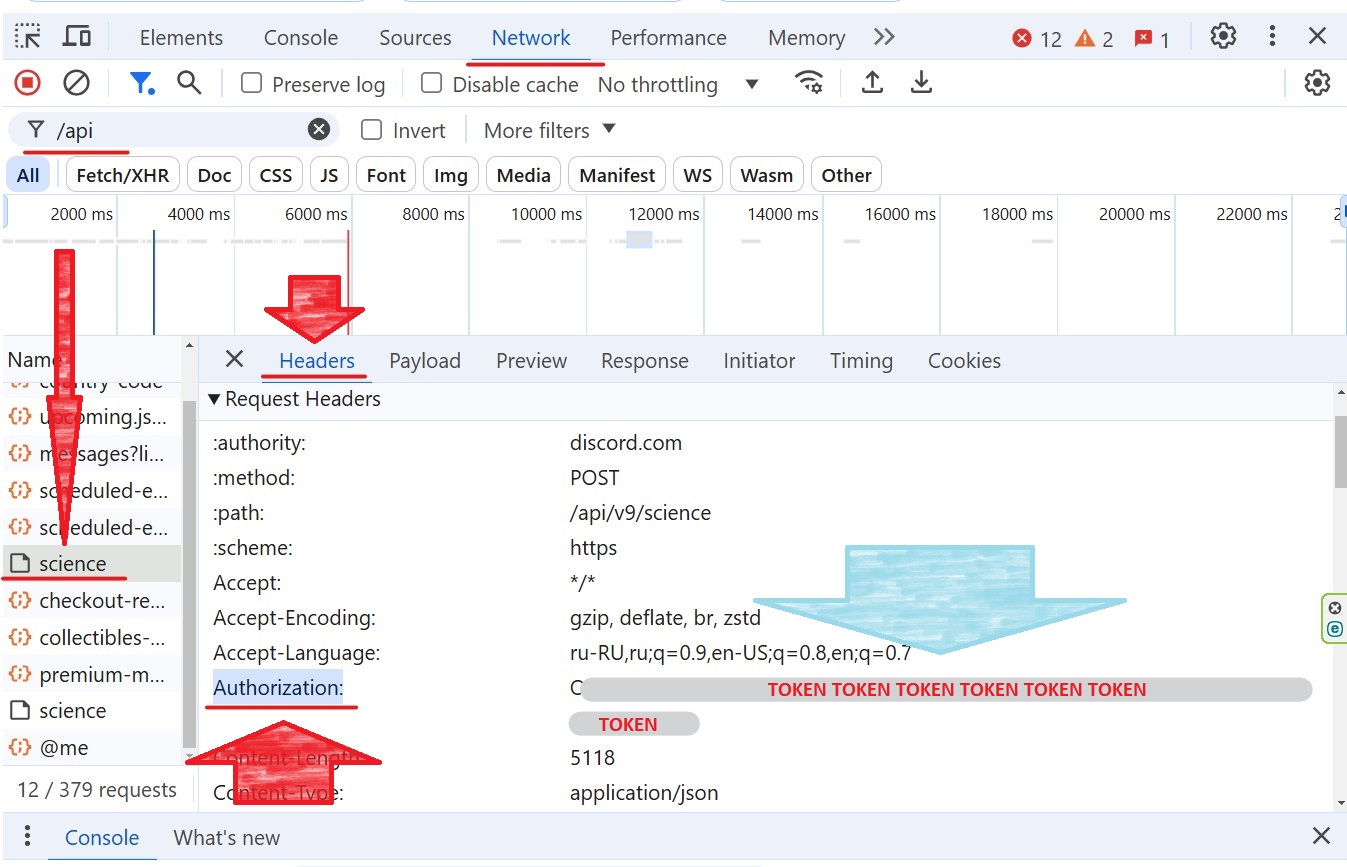Open DevTools settings gear
The width and height of the screenshot is (1347, 867).
(1223, 37)
